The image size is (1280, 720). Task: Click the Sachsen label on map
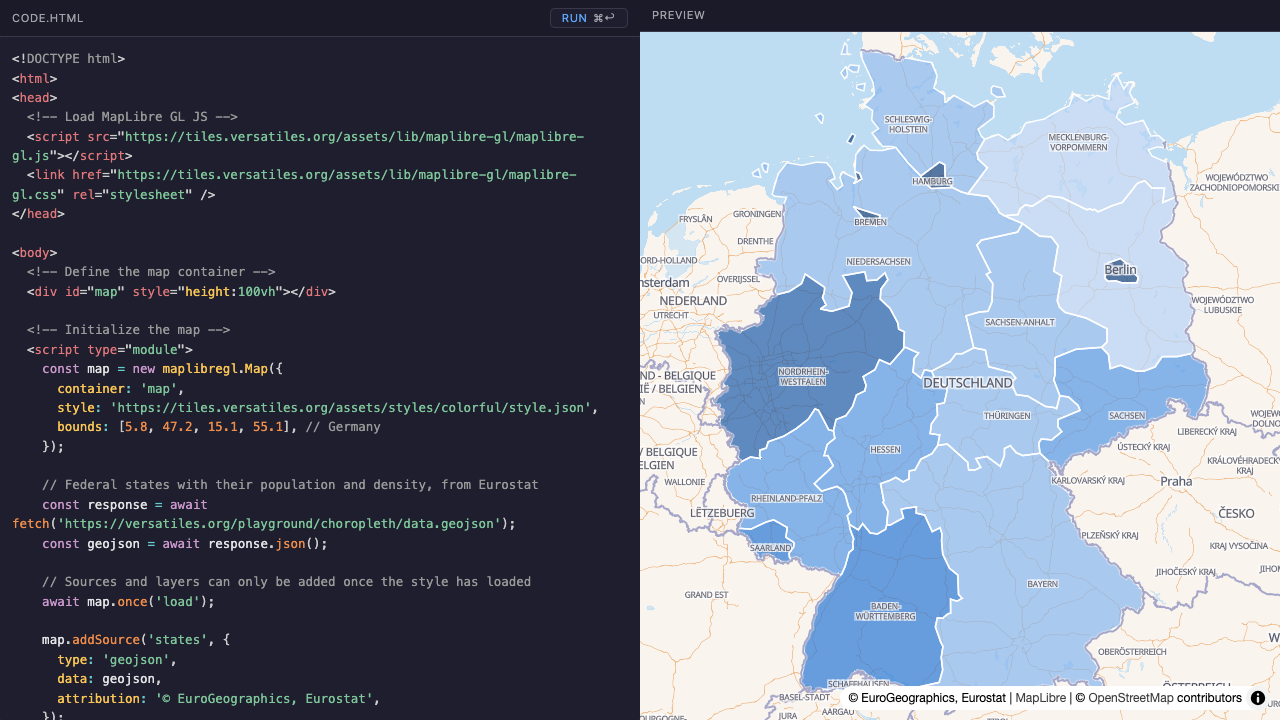[1127, 415]
